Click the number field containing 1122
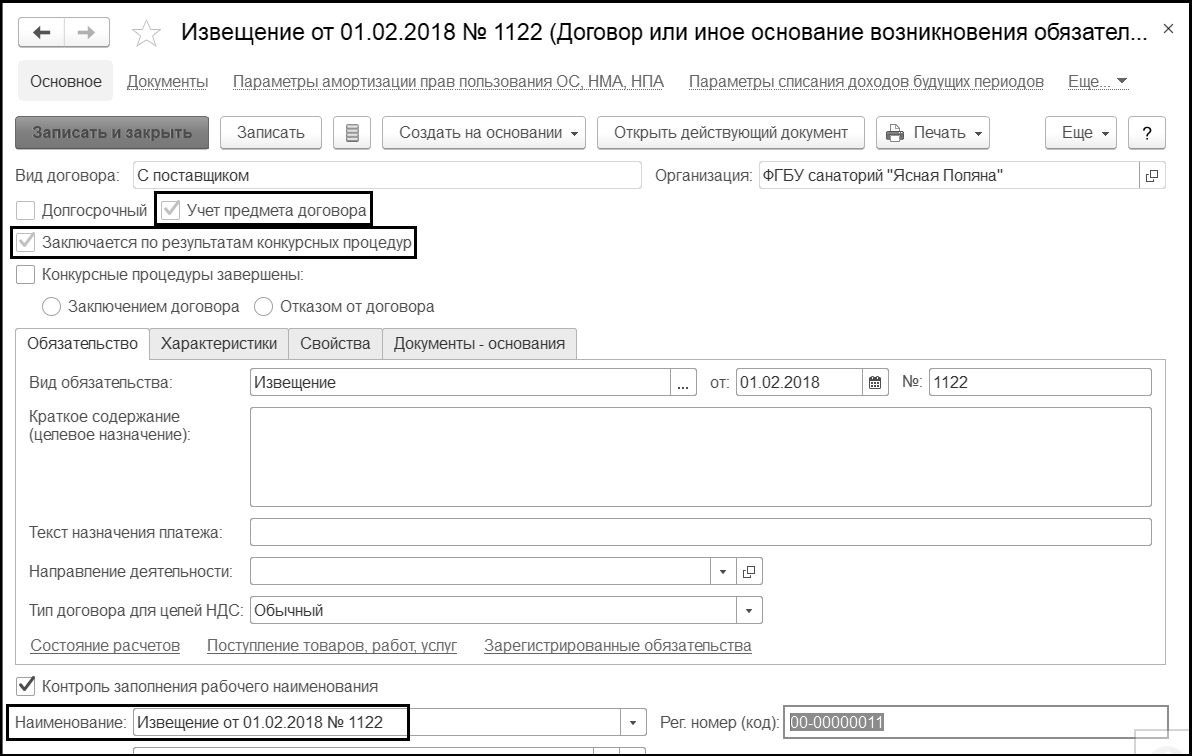 pos(1040,383)
